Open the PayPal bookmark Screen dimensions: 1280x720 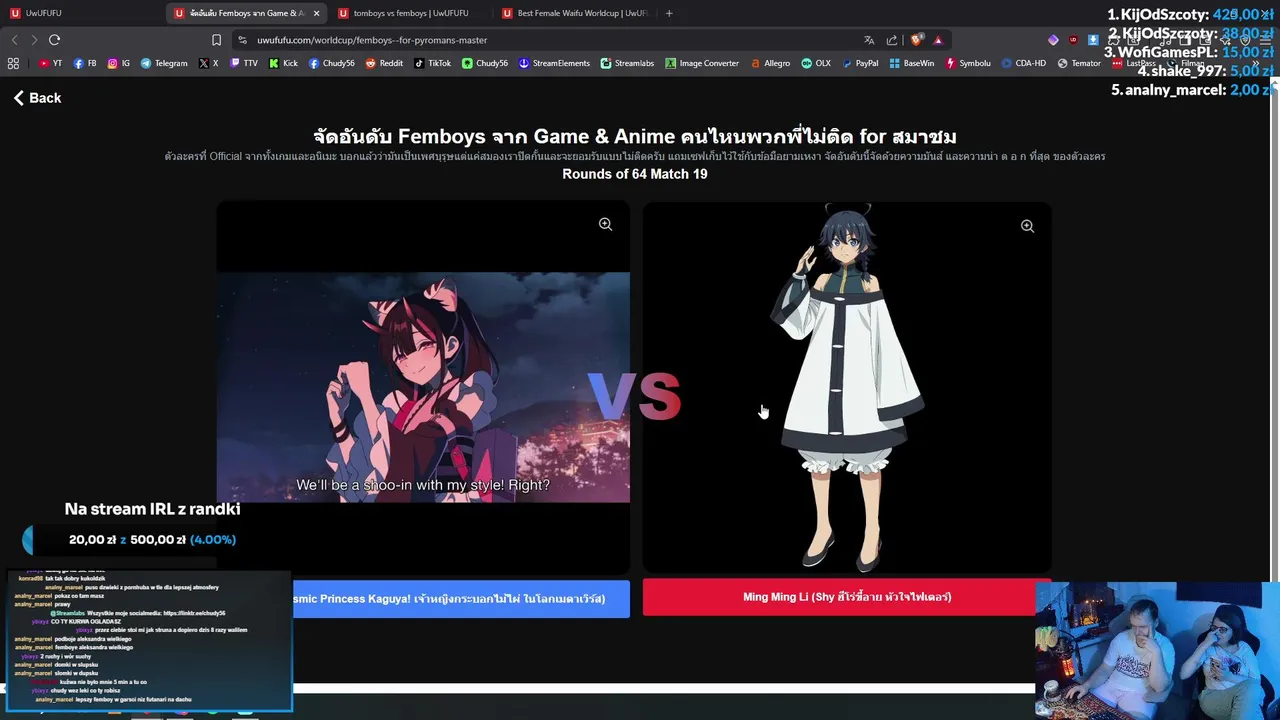(x=860, y=63)
